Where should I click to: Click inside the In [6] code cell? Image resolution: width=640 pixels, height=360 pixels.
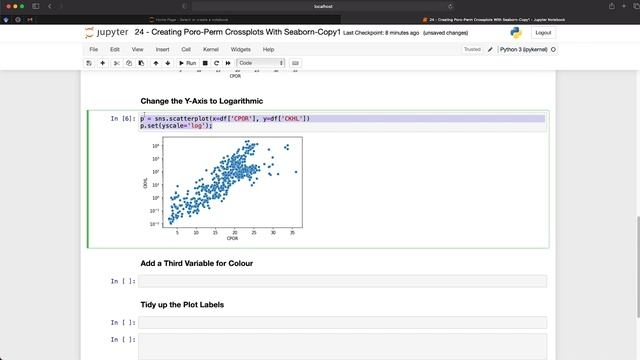pos(342,122)
